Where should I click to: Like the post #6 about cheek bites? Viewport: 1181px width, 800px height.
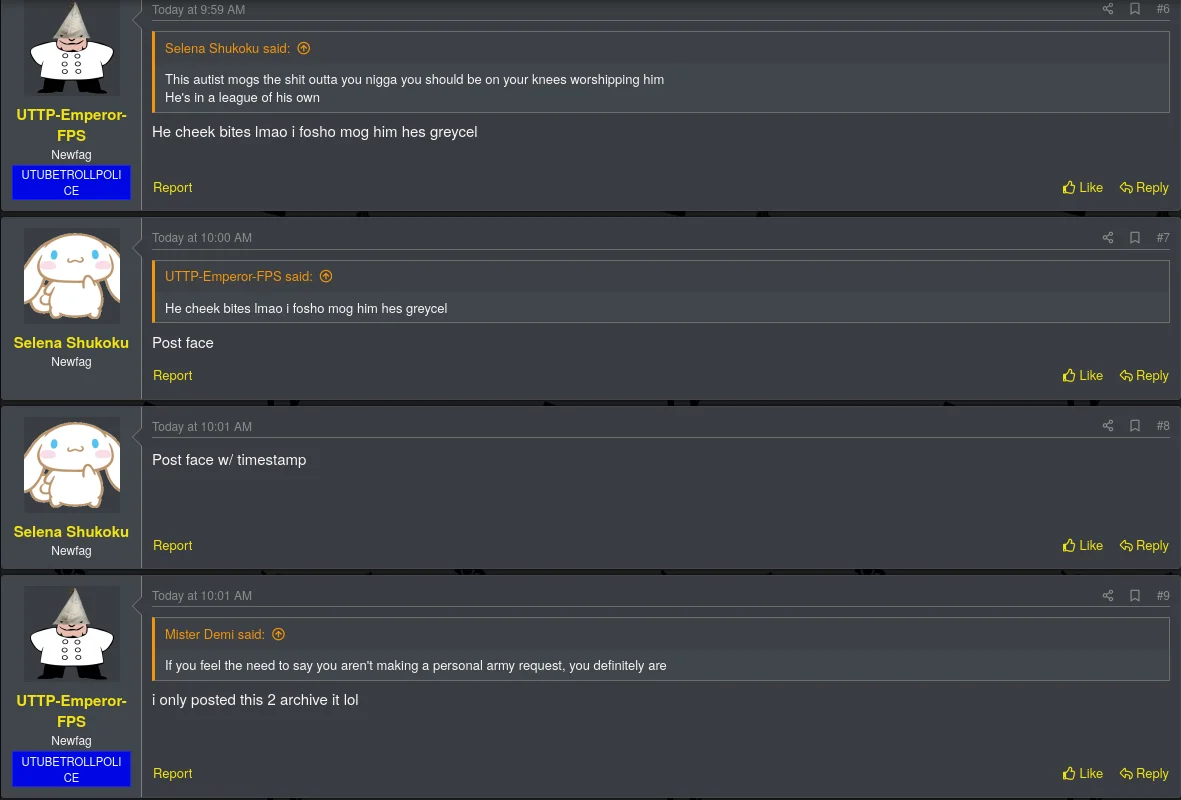pyautogui.click(x=1082, y=188)
